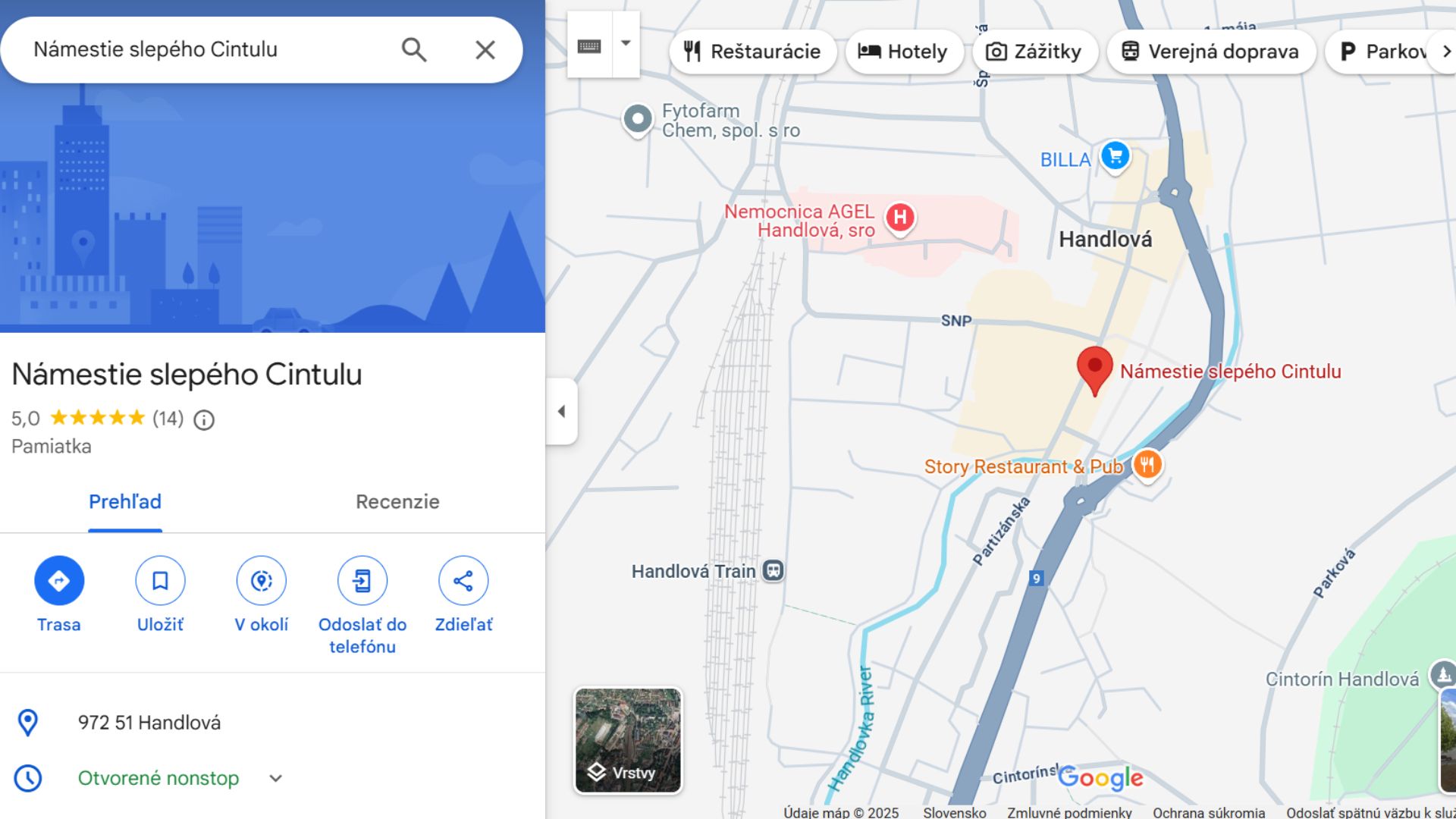Select the Odoslať do telefónu icon
The height and width of the screenshot is (819, 1456).
362,581
